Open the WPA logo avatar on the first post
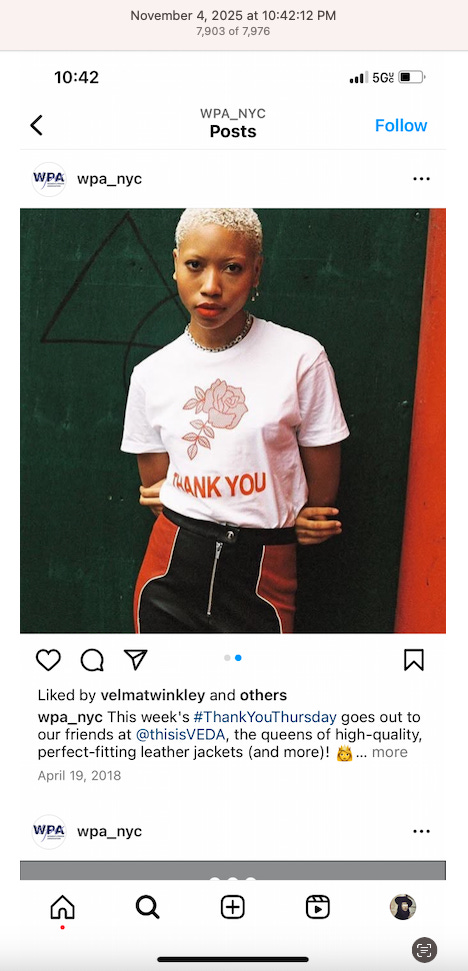The height and width of the screenshot is (971, 468). pos(49,179)
